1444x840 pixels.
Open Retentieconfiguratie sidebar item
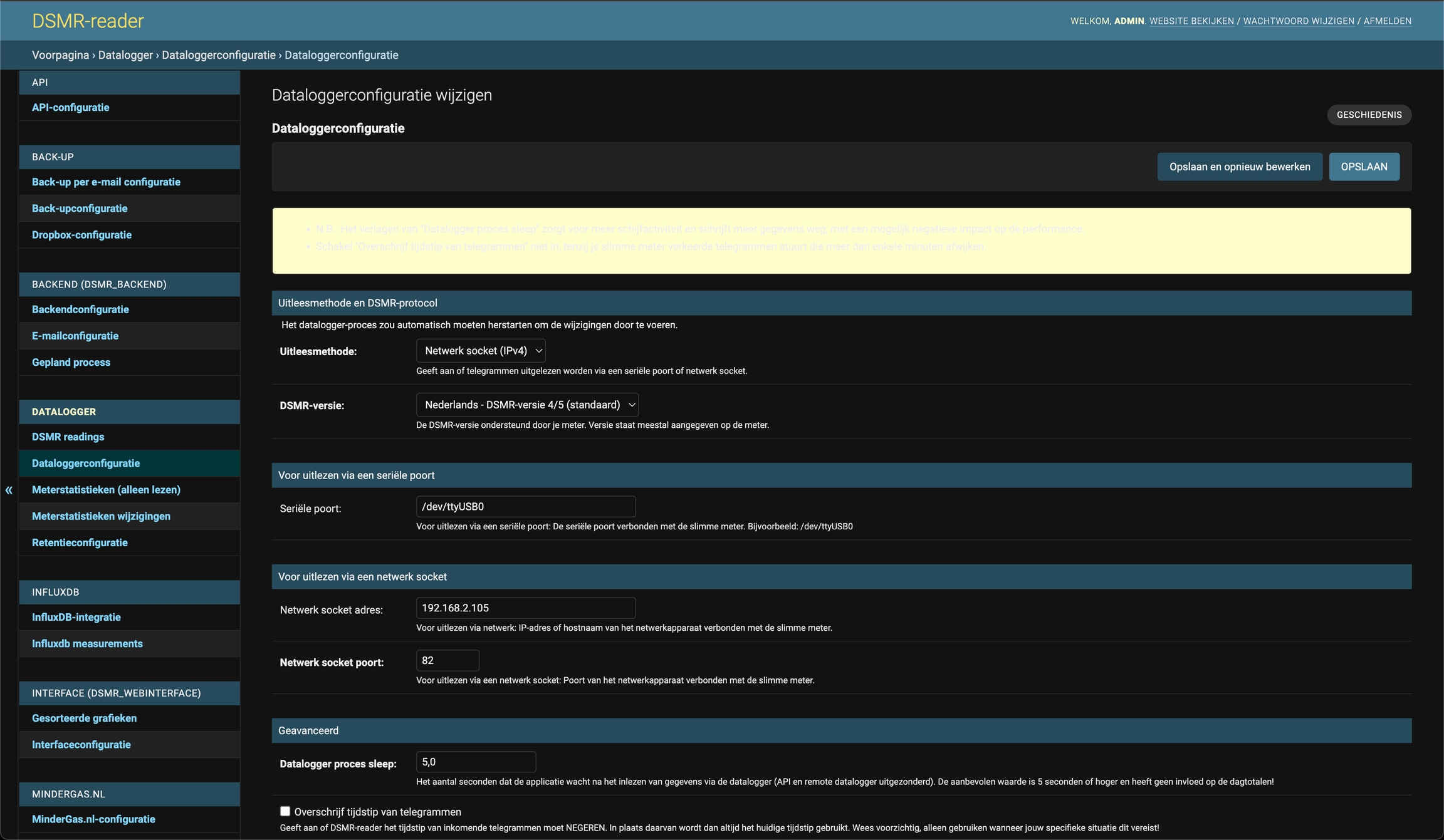pyautogui.click(x=80, y=542)
